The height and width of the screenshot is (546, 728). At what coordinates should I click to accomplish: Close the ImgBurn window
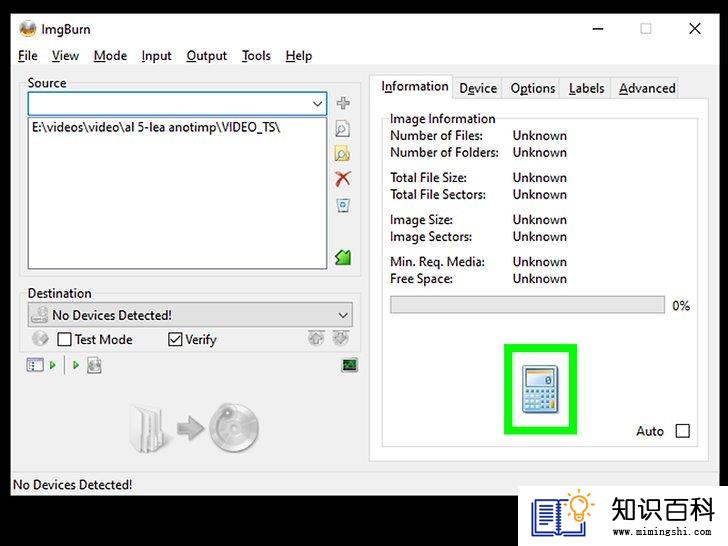pos(695,29)
